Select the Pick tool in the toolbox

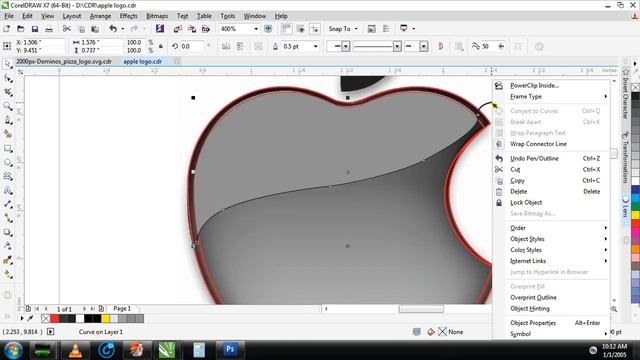coord(7,64)
